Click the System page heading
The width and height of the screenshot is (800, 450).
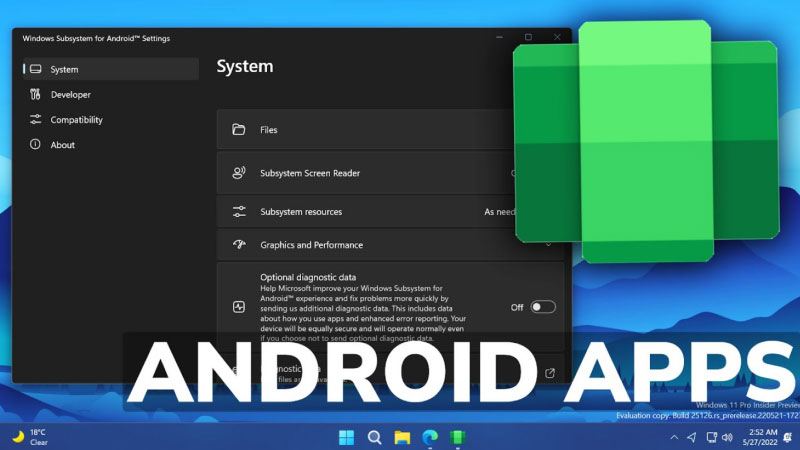tap(245, 66)
